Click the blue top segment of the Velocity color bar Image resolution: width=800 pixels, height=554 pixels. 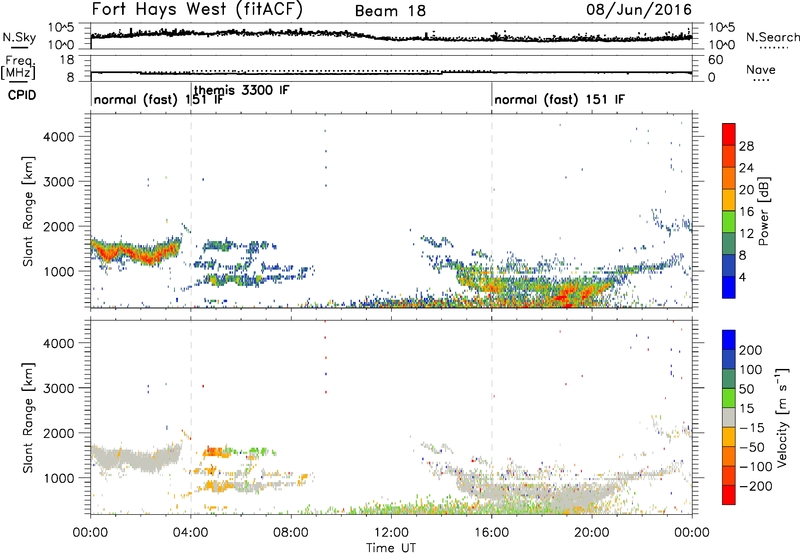click(729, 340)
